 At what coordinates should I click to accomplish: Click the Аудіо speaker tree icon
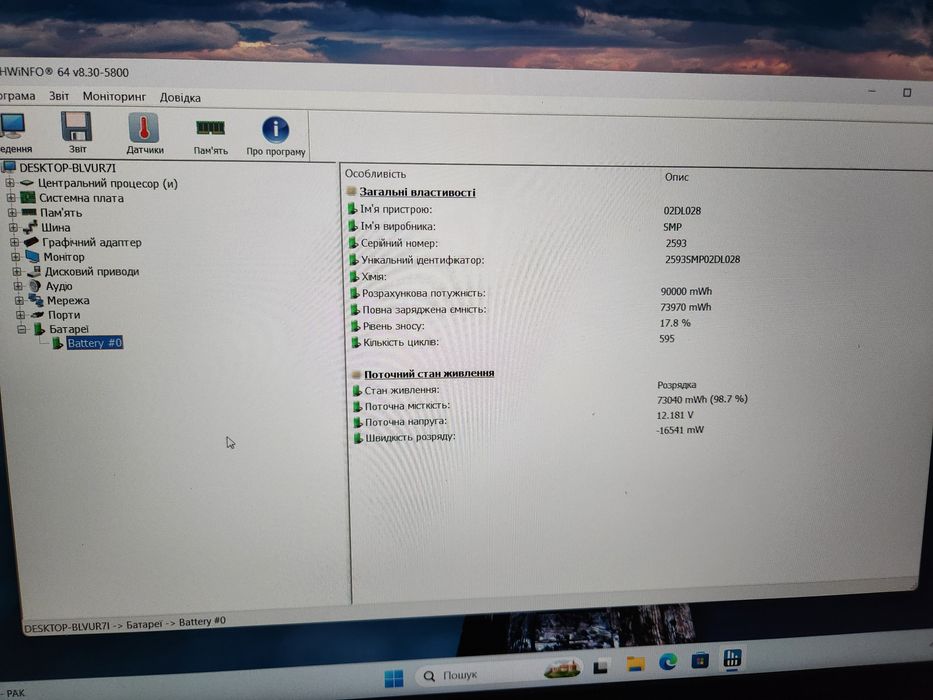tap(35, 286)
